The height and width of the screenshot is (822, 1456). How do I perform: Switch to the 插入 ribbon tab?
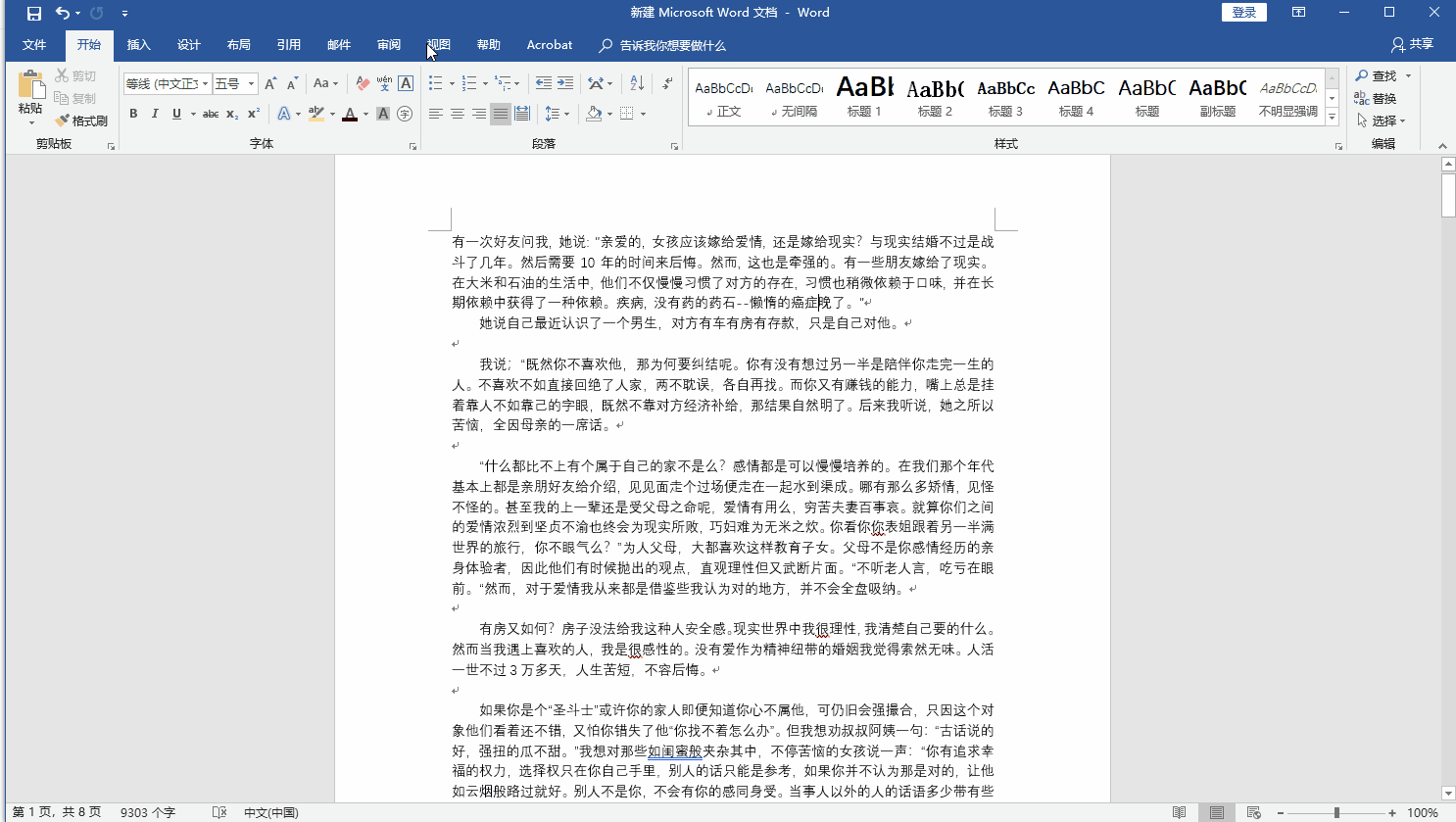point(137,44)
